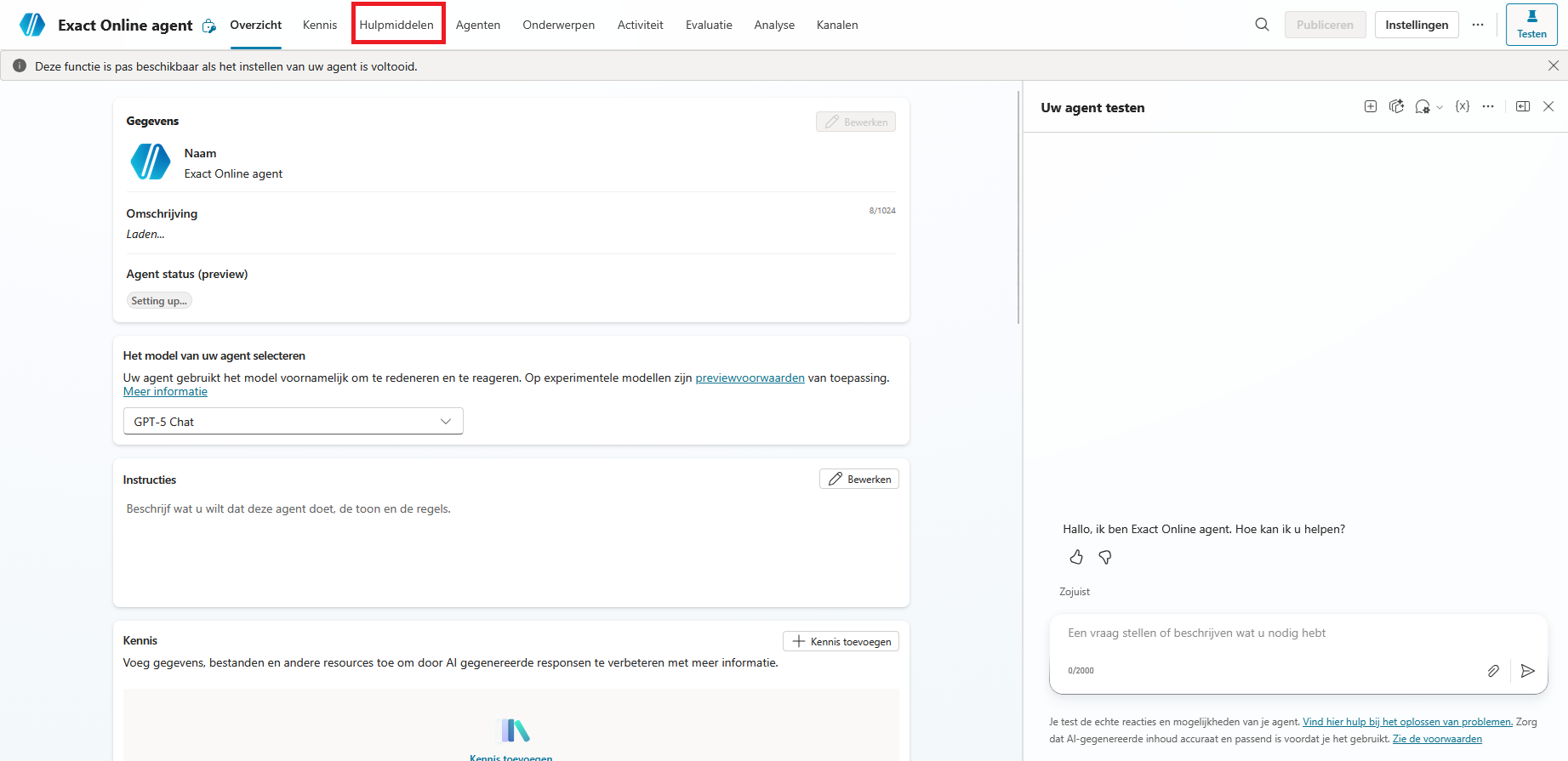Open Instellingen settings

tap(1417, 25)
